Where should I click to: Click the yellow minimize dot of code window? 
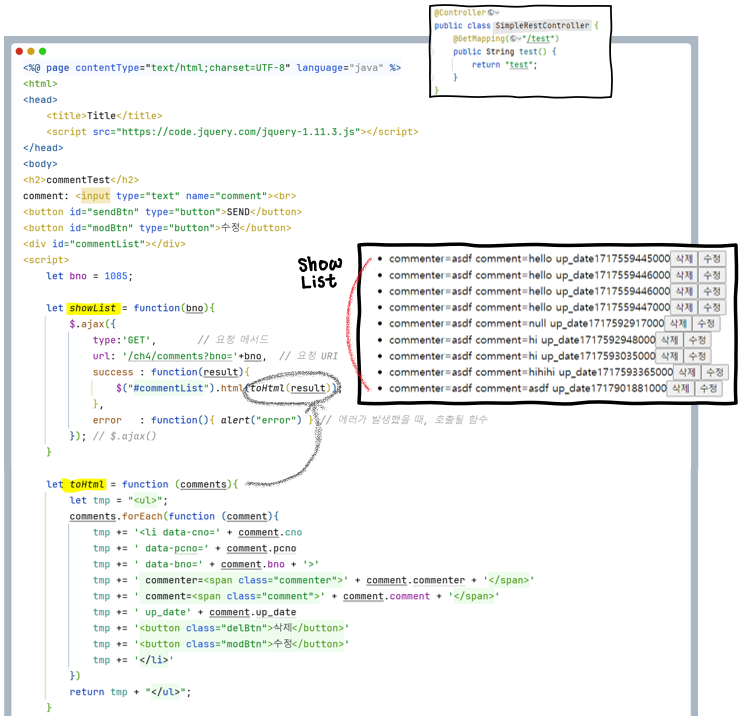pos(31,51)
